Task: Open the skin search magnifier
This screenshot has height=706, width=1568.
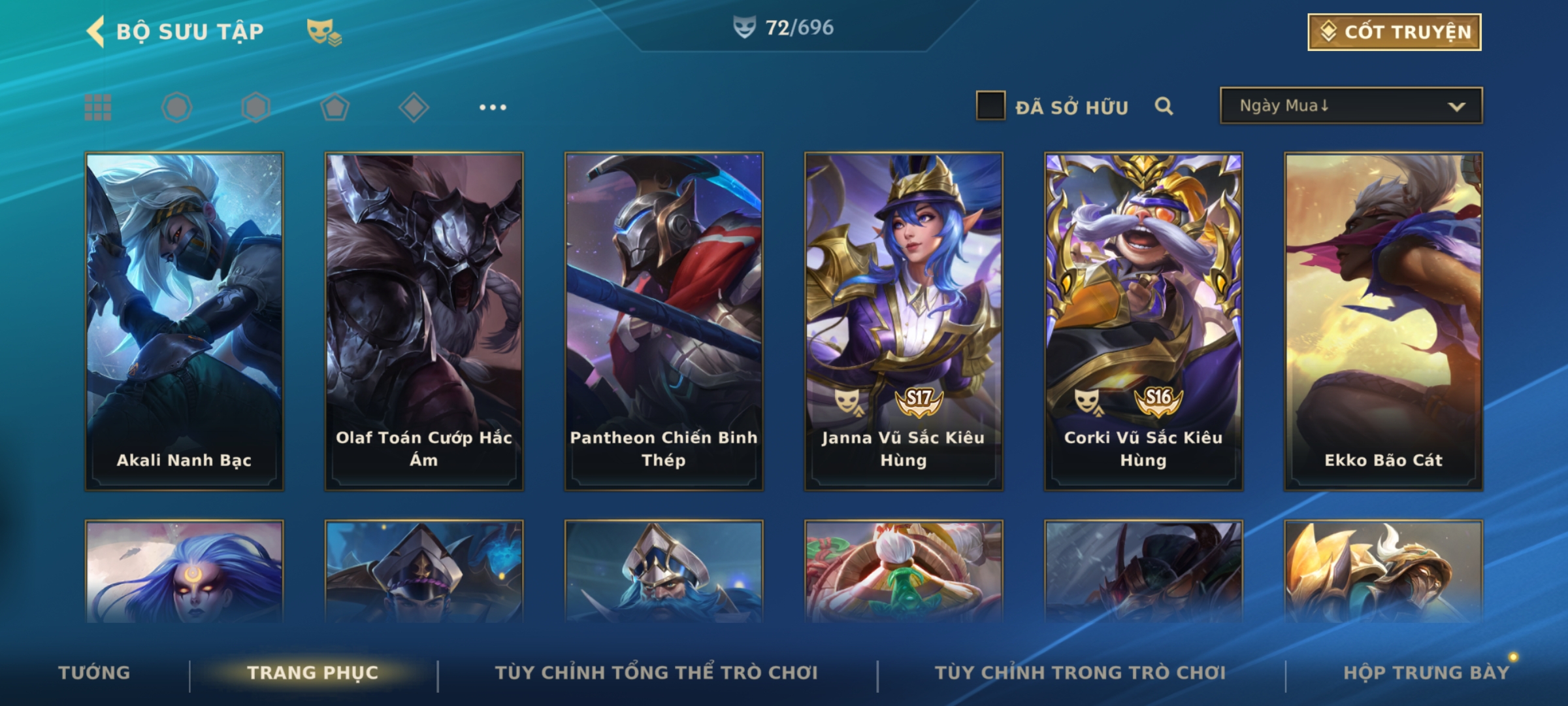Action: [1164, 106]
